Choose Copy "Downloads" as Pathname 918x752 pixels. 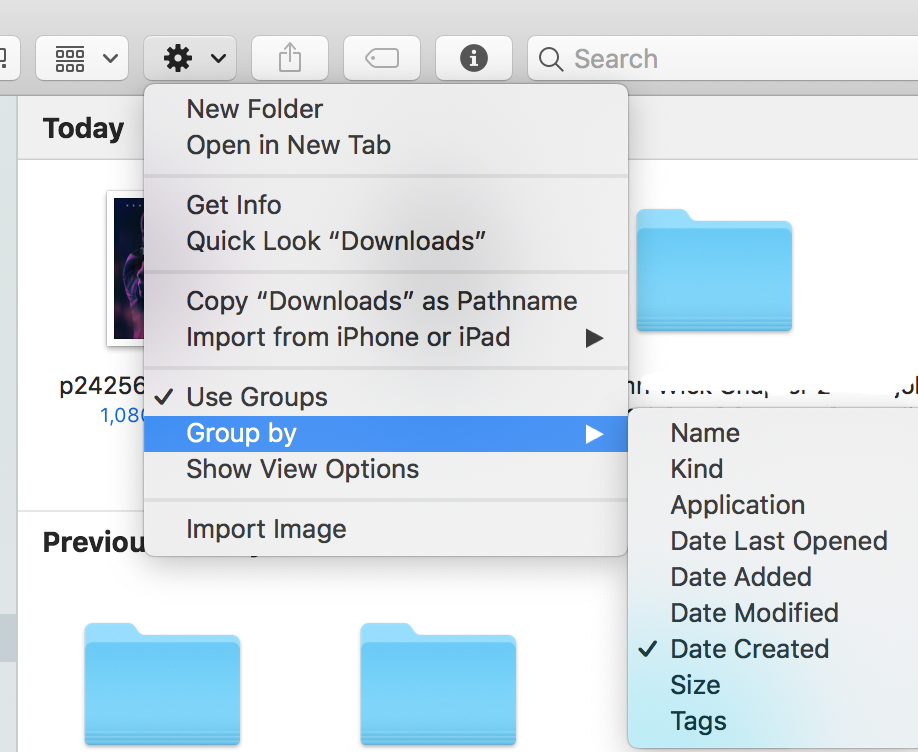pyautogui.click(x=386, y=301)
